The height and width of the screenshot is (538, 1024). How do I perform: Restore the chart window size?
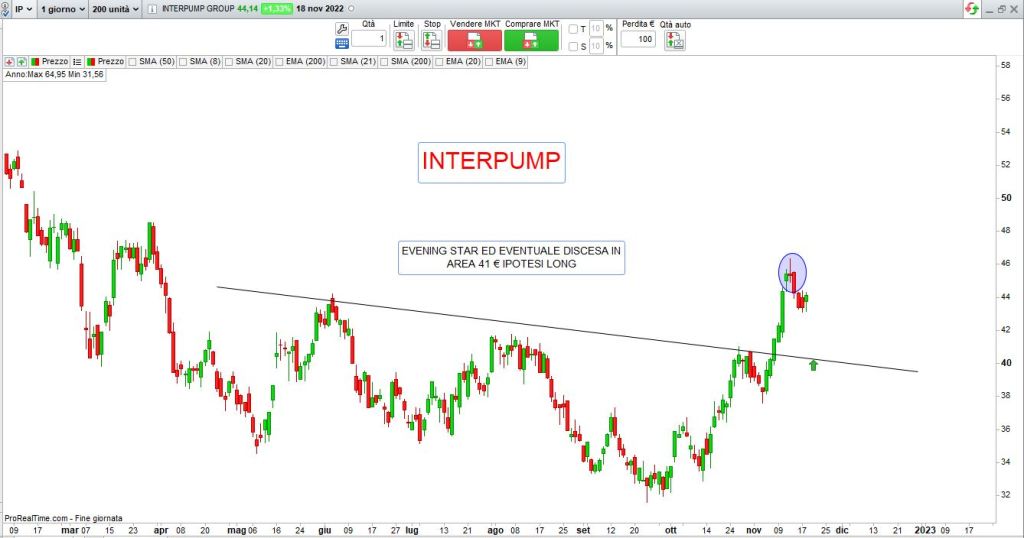[x=1002, y=9]
